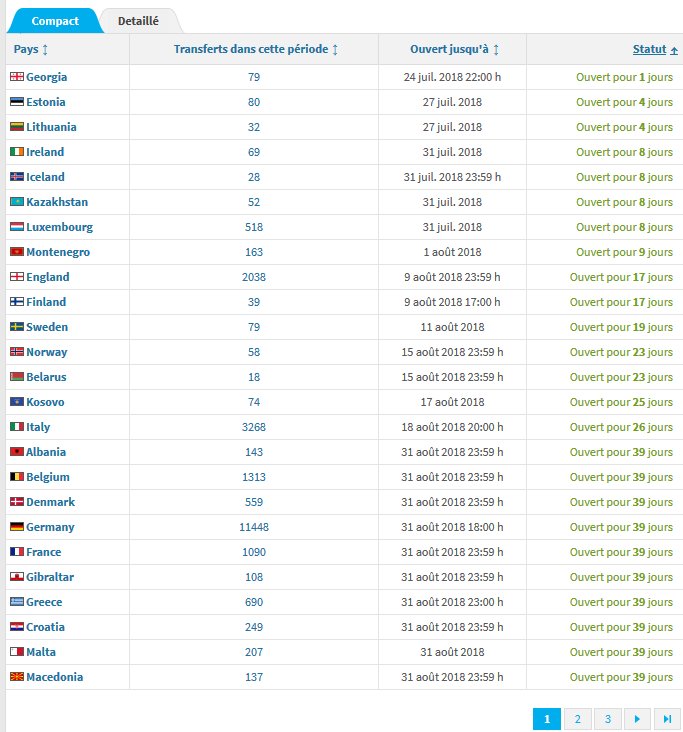Screen dimensions: 683x732
Task: Click the Greece flag icon
Action: pyautogui.click(x=17, y=602)
